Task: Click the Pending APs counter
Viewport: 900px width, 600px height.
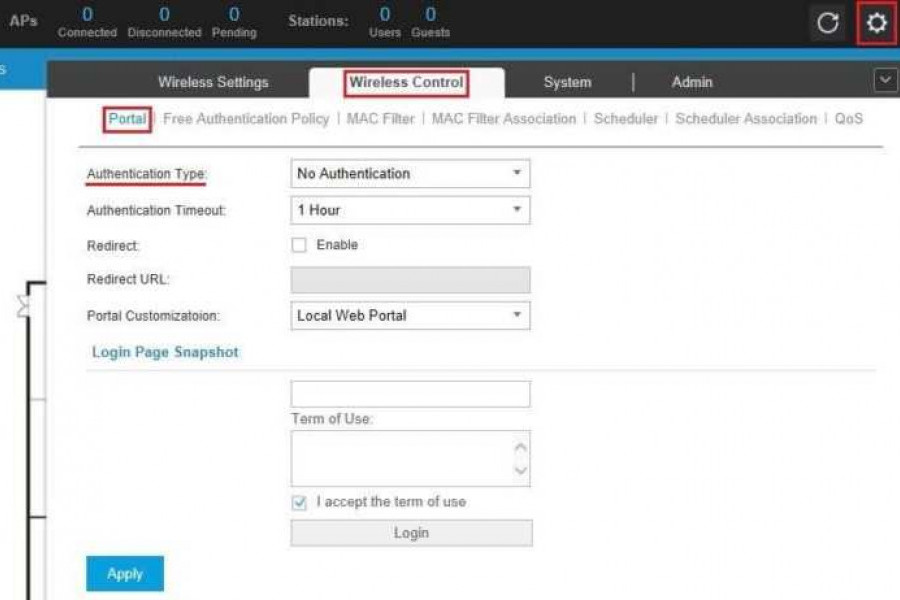Action: point(232,20)
